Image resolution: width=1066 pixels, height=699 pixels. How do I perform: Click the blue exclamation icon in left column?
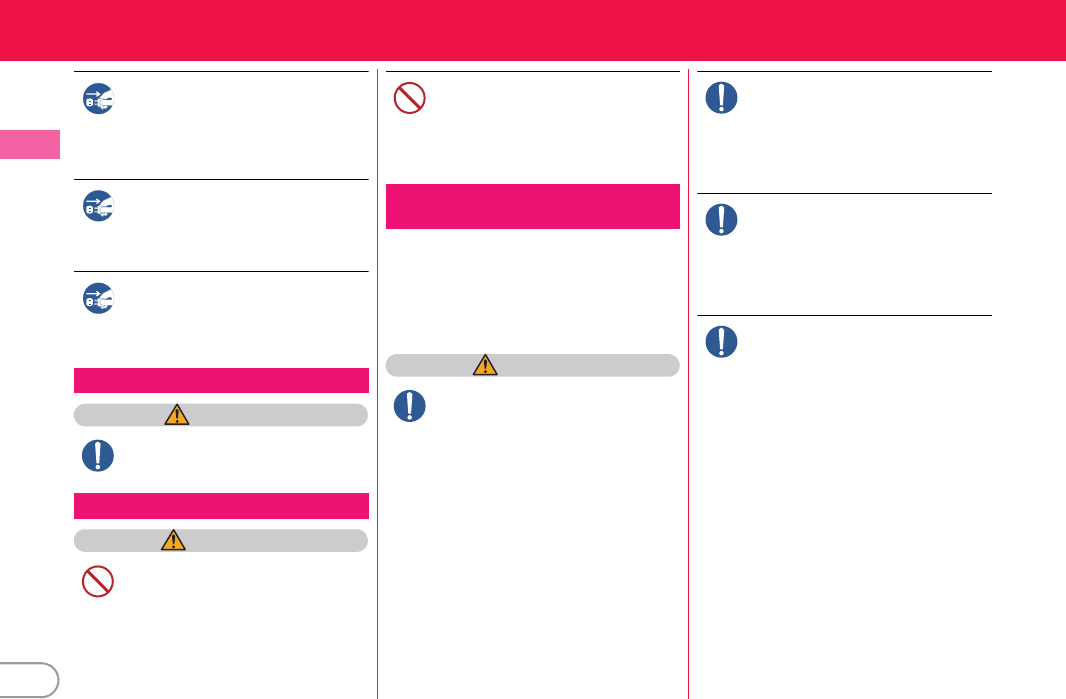pyautogui.click(x=98, y=455)
